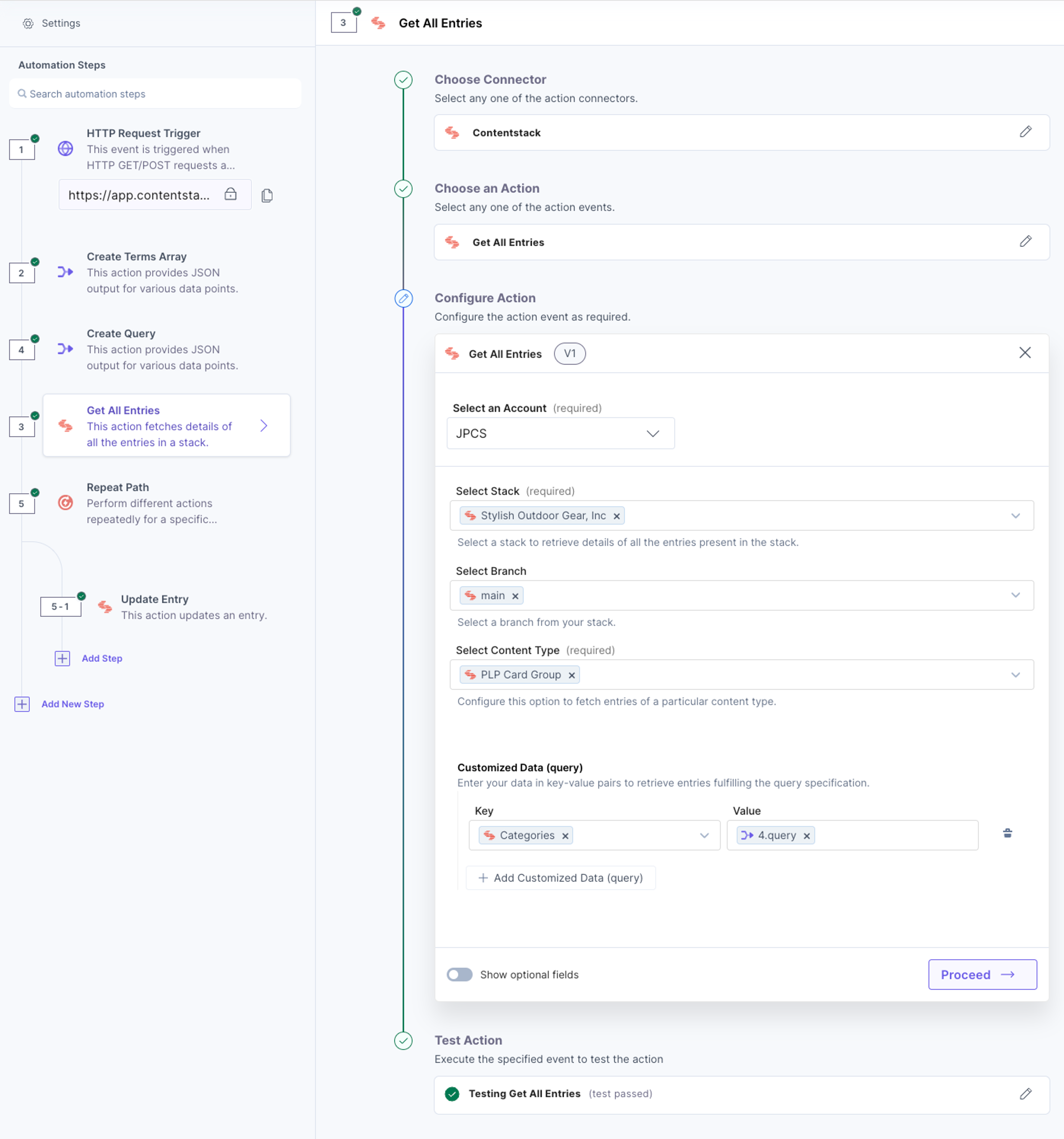
Task: Click the lock icon in URL field
Action: coord(230,194)
